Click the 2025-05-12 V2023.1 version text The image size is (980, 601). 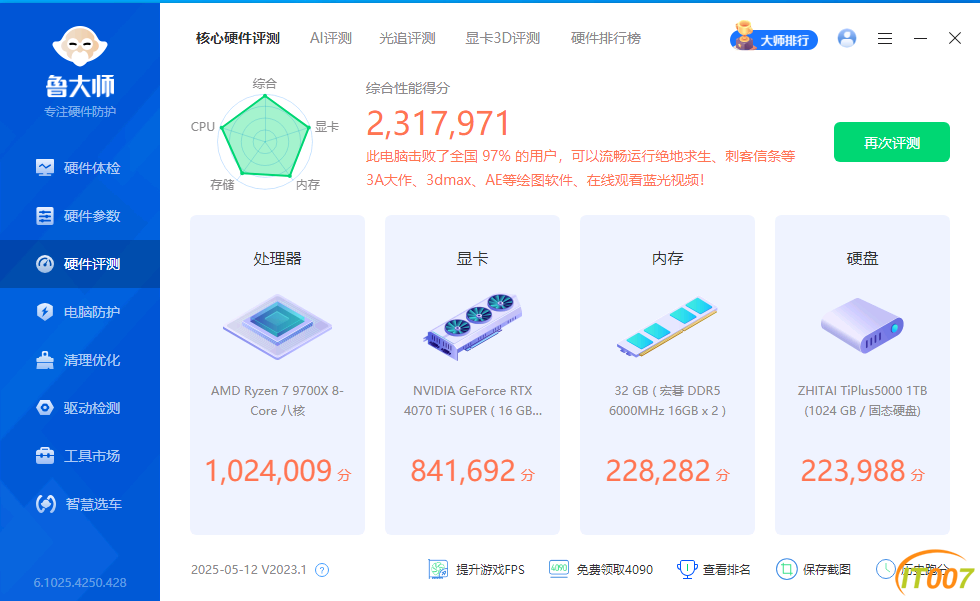coord(249,570)
